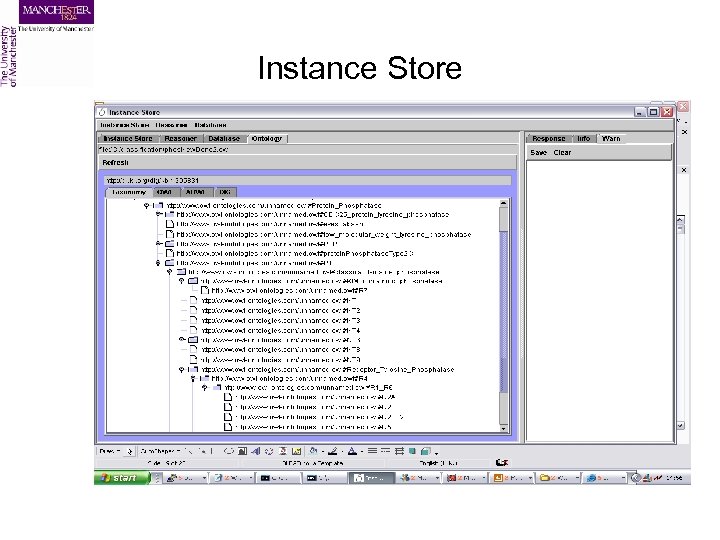Insert WordArt from the Drawing toolbar
The height and width of the screenshot is (540, 720).
coord(256,451)
